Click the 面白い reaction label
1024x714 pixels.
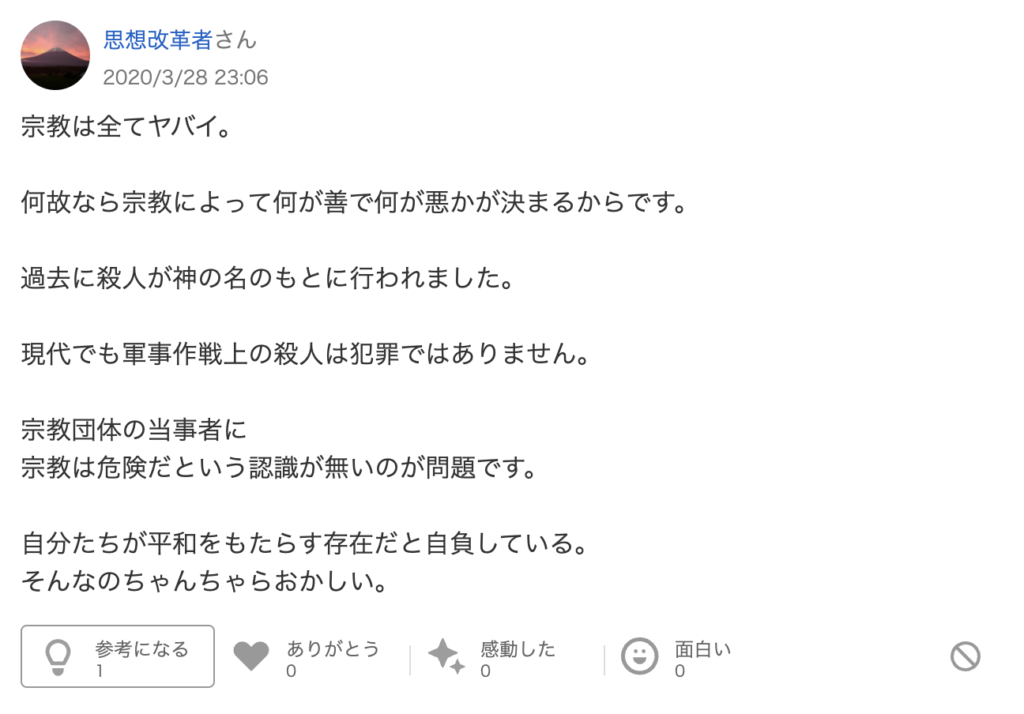pyautogui.click(x=703, y=649)
